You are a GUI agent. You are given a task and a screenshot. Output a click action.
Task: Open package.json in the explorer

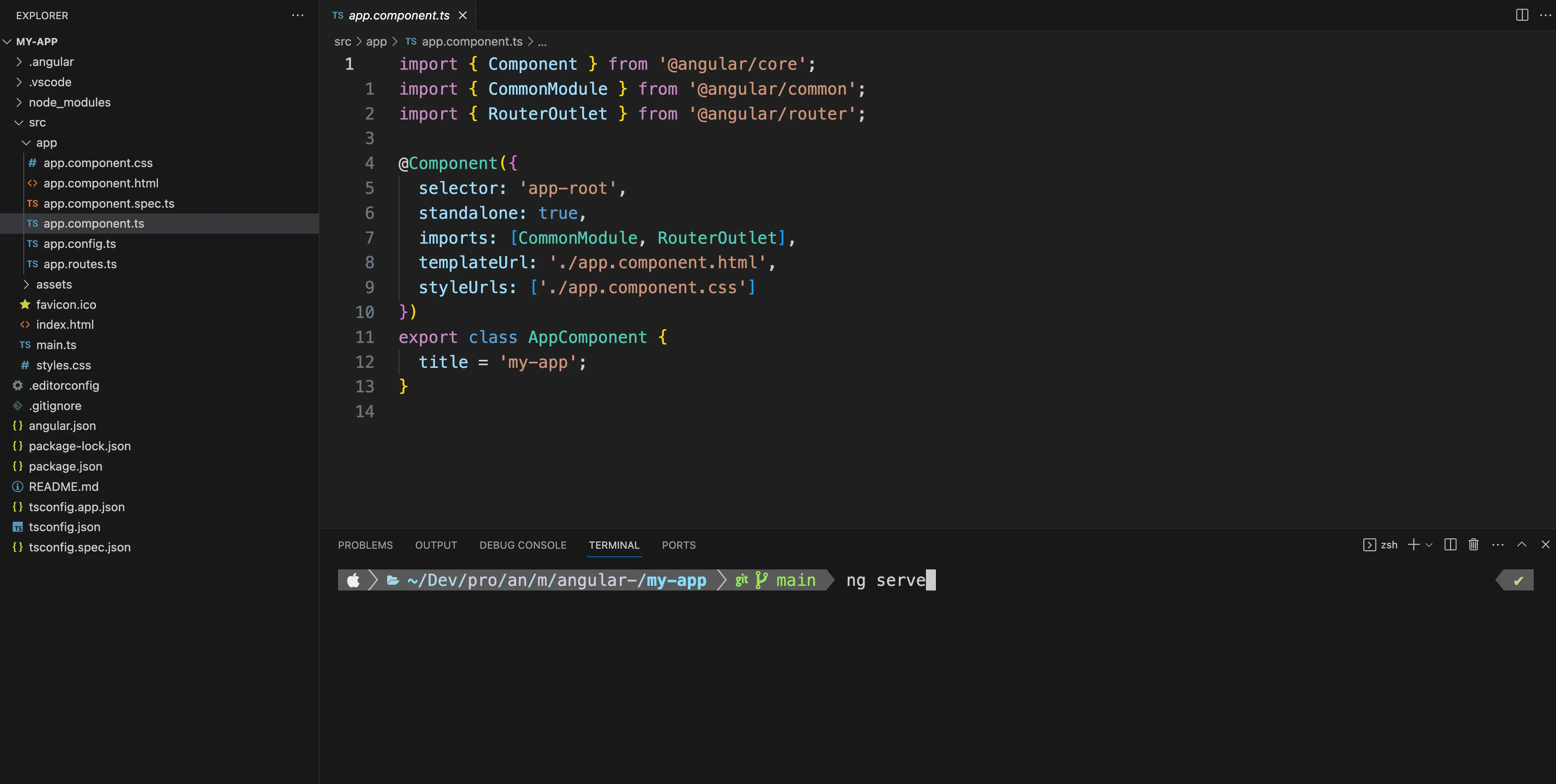[65, 466]
